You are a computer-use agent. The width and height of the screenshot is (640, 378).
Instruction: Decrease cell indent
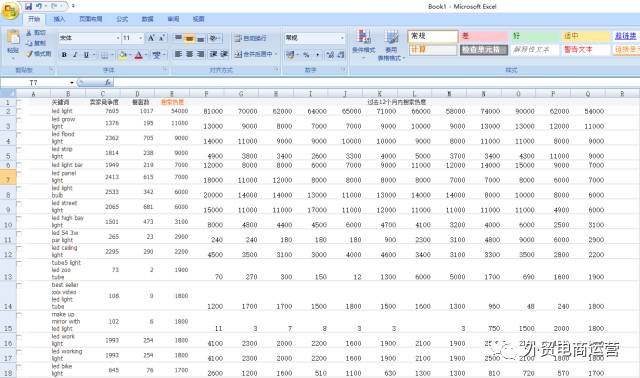(x=213, y=54)
